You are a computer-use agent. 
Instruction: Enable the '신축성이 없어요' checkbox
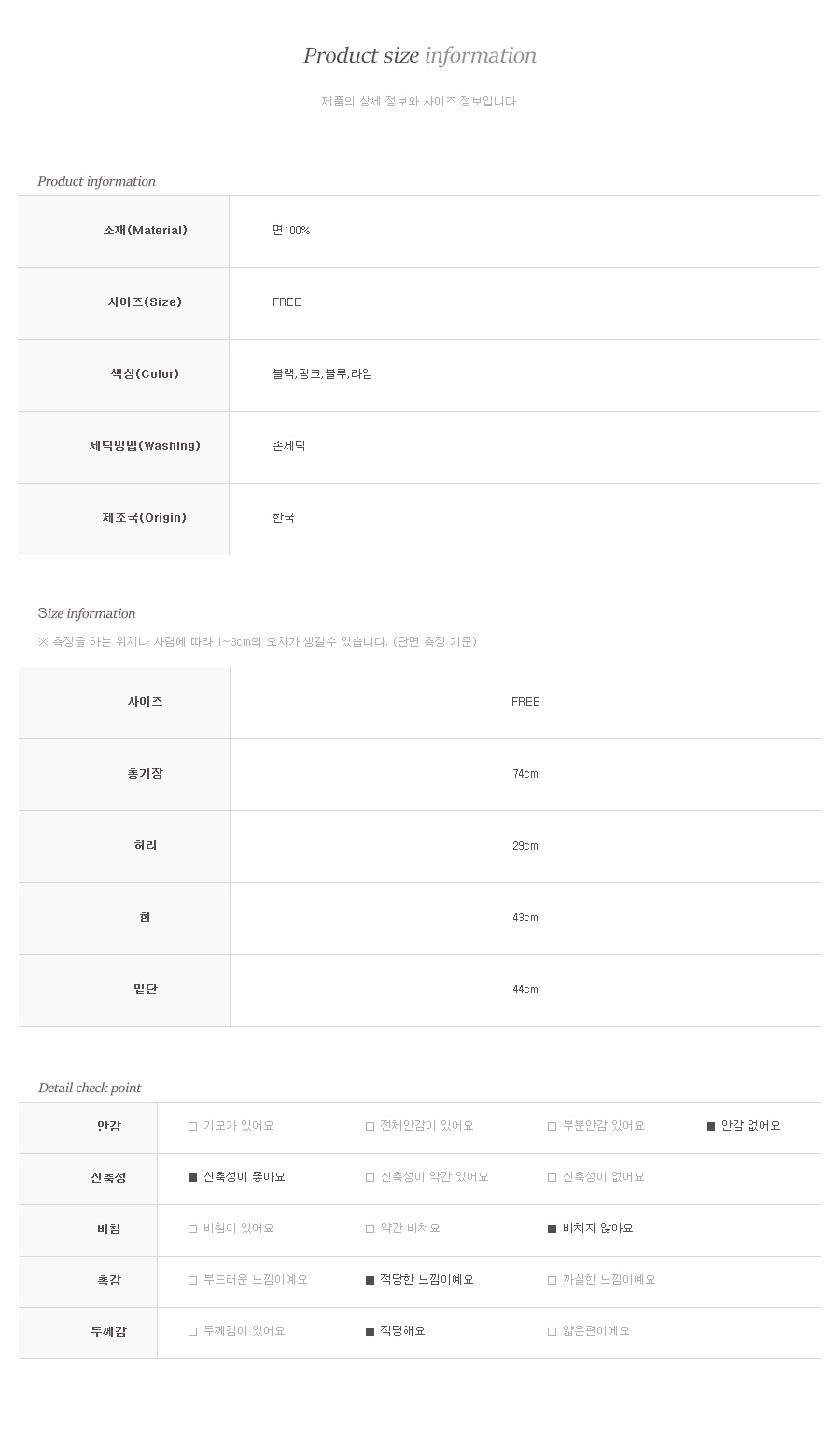(x=553, y=1178)
